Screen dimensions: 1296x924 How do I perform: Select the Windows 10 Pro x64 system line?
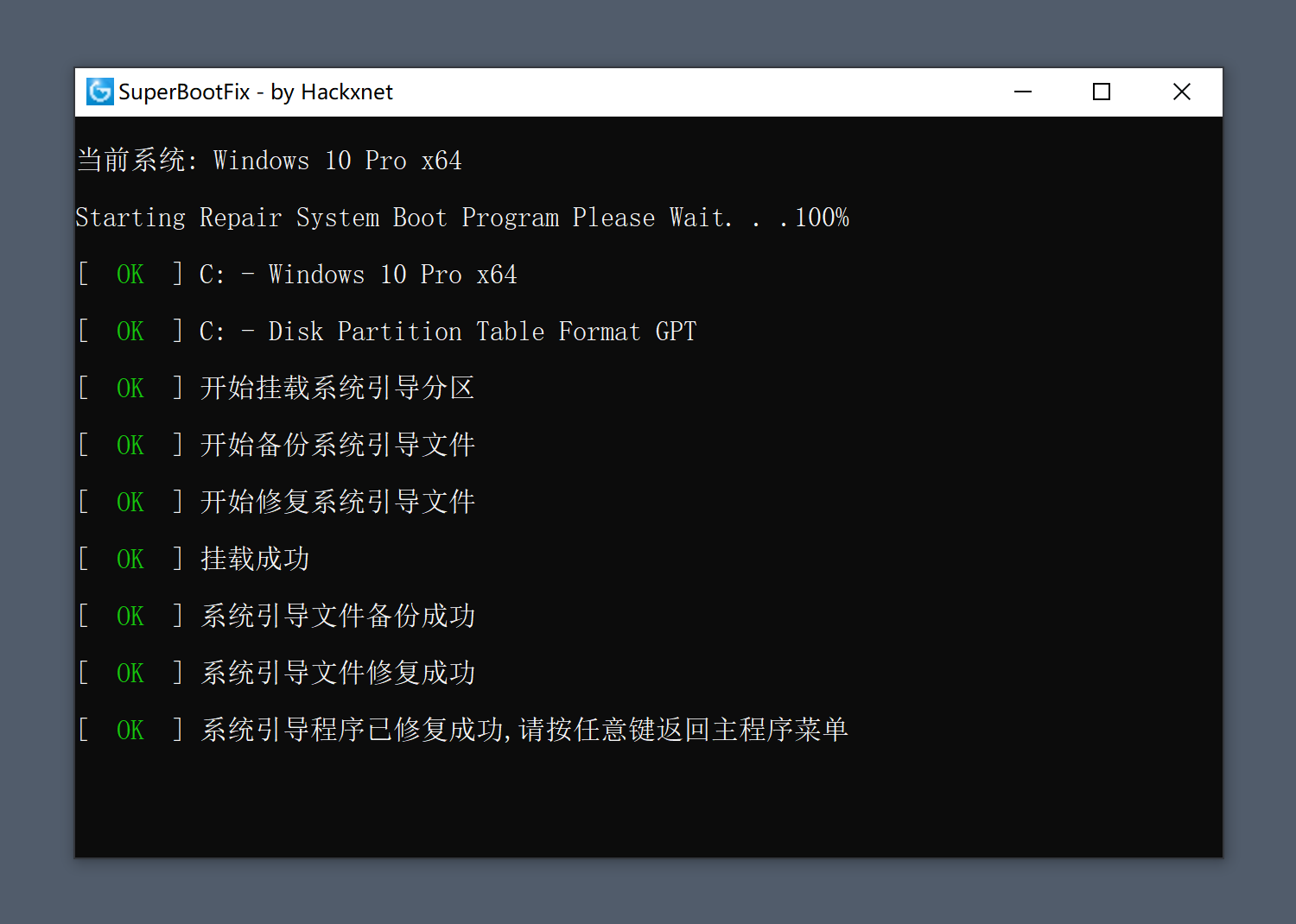point(268,160)
